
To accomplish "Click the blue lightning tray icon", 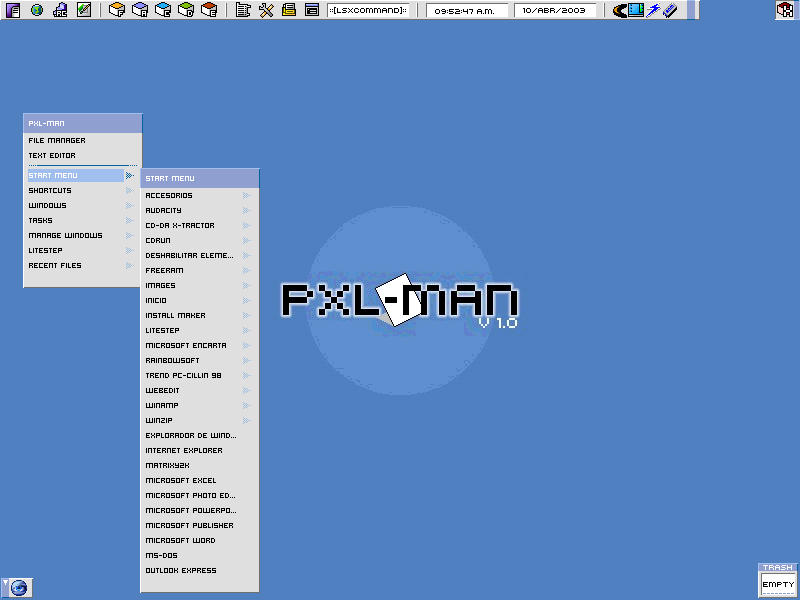I will click(x=653, y=10).
